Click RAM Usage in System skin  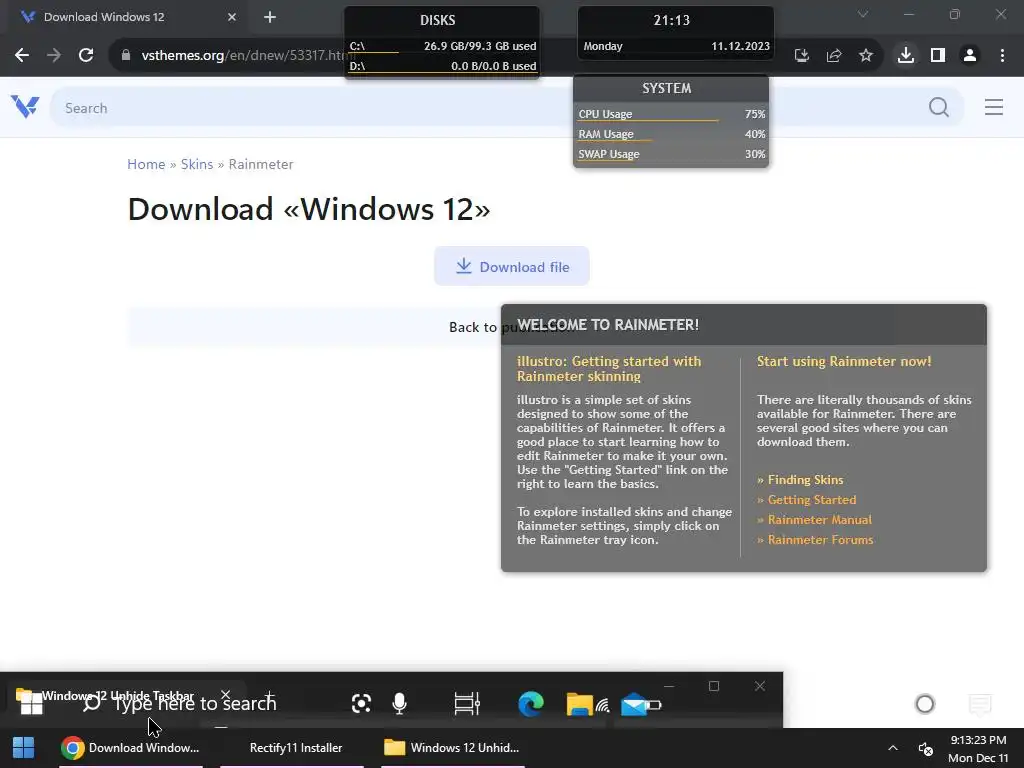tap(671, 135)
